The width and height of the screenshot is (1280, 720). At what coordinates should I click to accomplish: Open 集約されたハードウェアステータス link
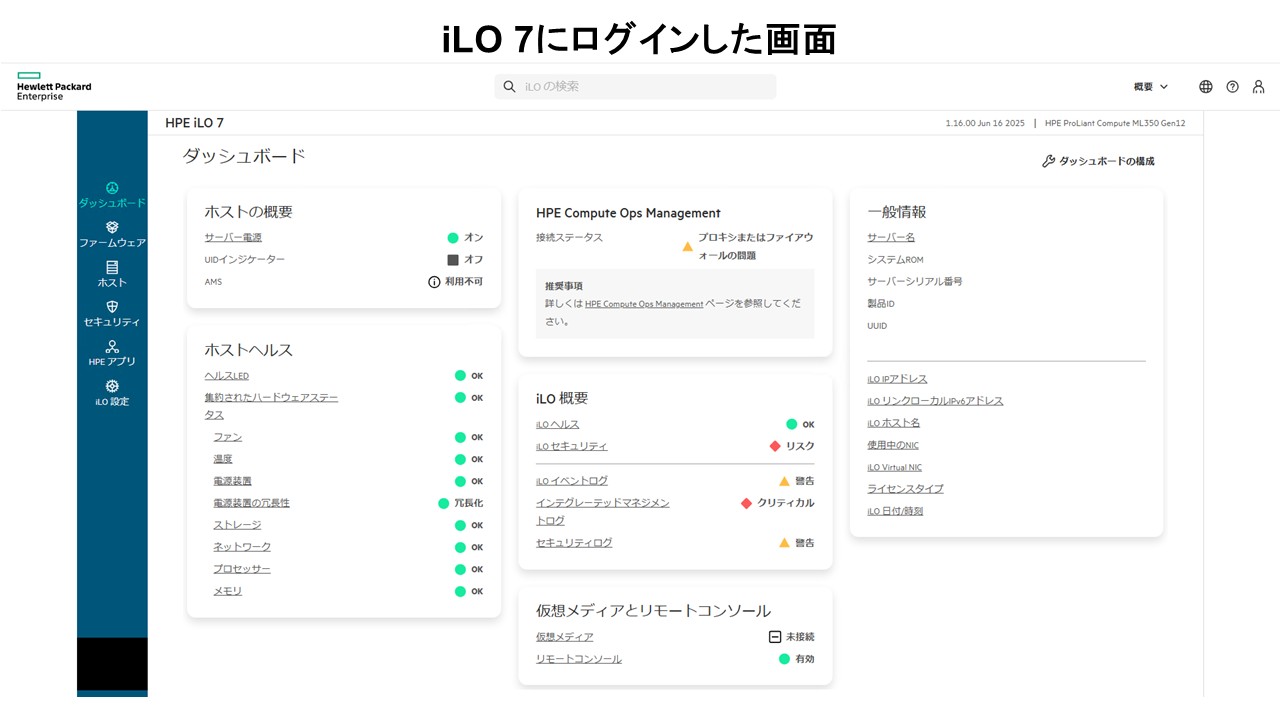271,406
